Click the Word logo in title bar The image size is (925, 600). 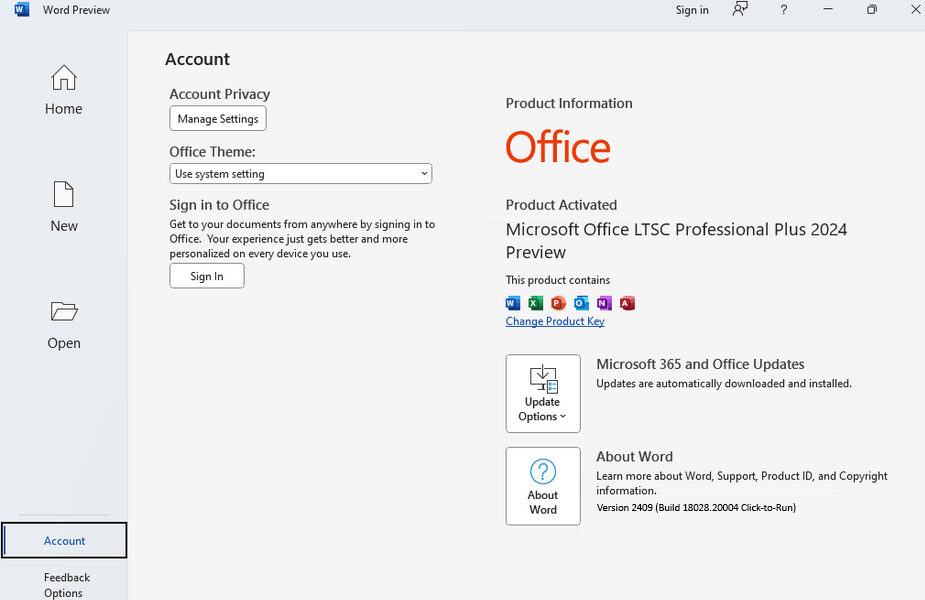pos(22,10)
